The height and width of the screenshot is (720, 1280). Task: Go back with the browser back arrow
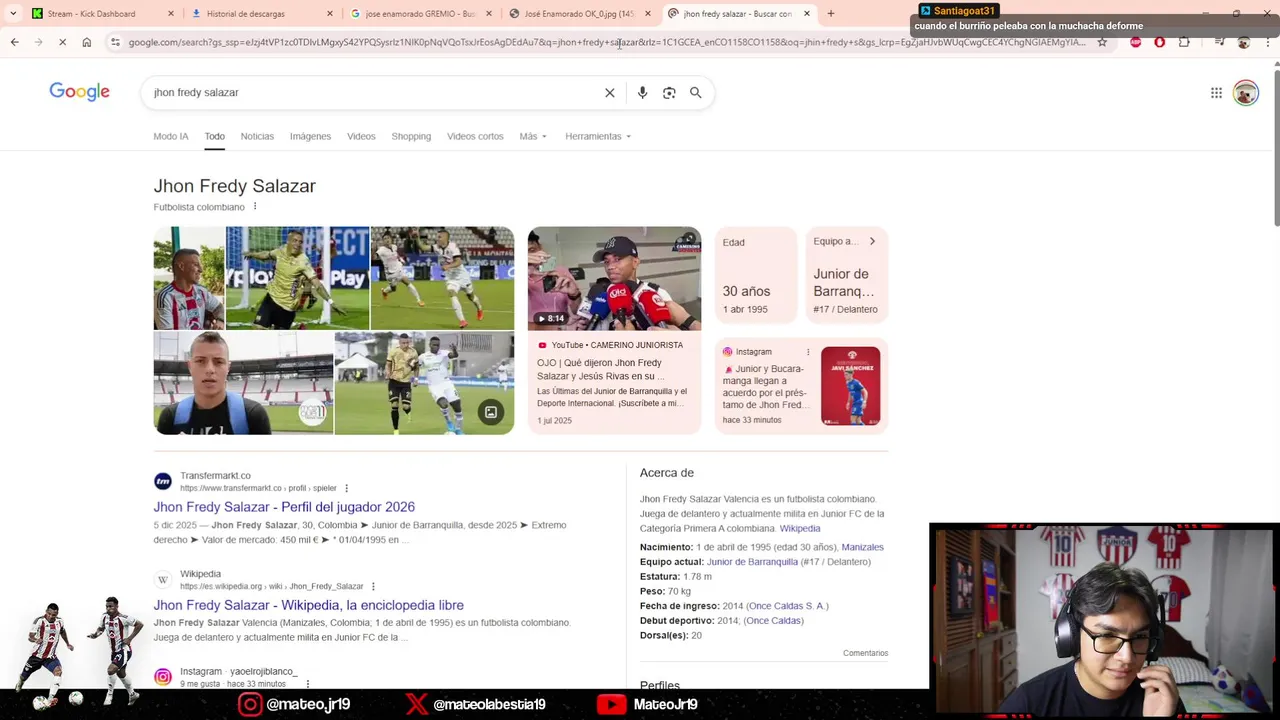pyautogui.click(x=14, y=42)
